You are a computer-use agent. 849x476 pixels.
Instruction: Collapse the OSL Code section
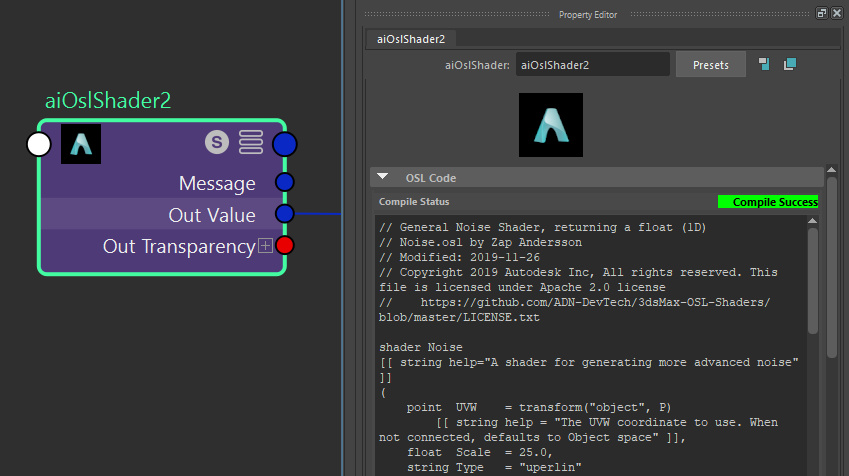pos(382,177)
